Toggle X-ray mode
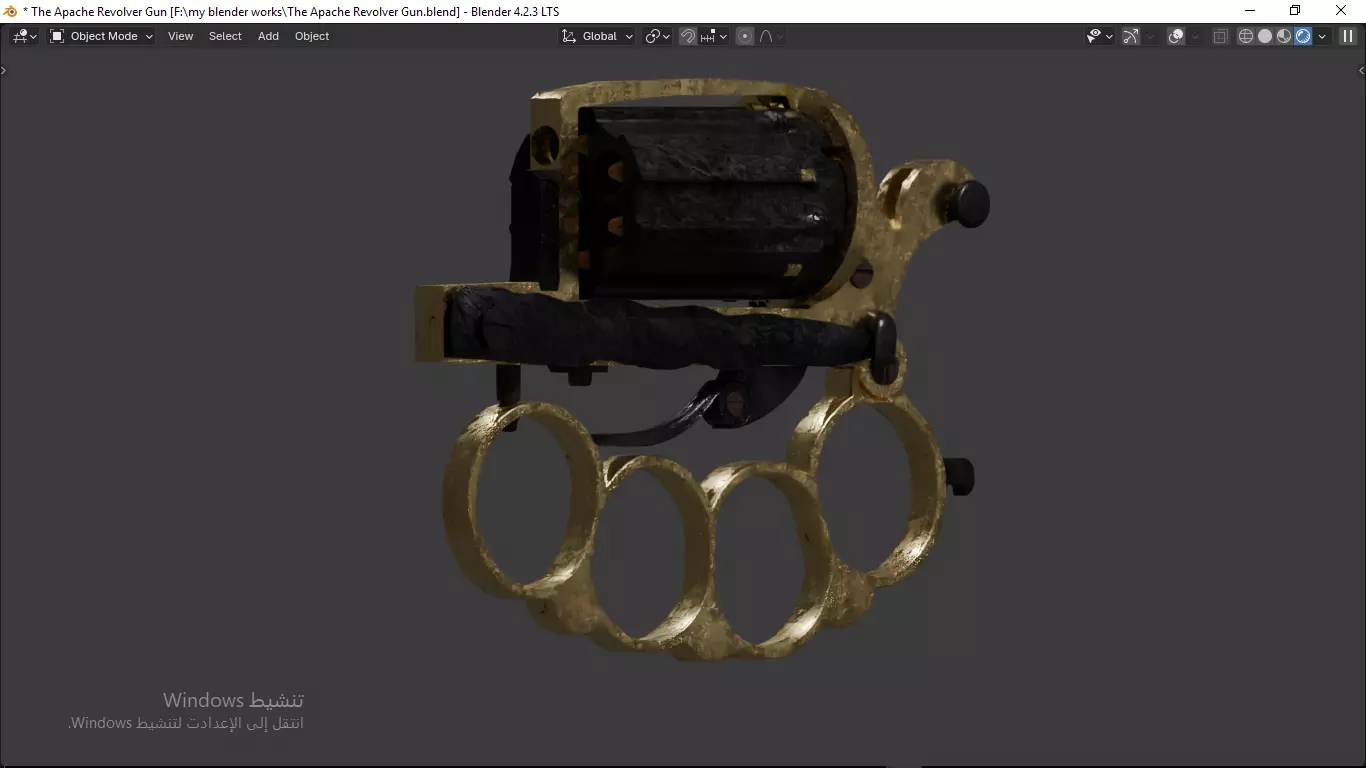Image resolution: width=1366 pixels, height=768 pixels. pyautogui.click(x=1220, y=36)
